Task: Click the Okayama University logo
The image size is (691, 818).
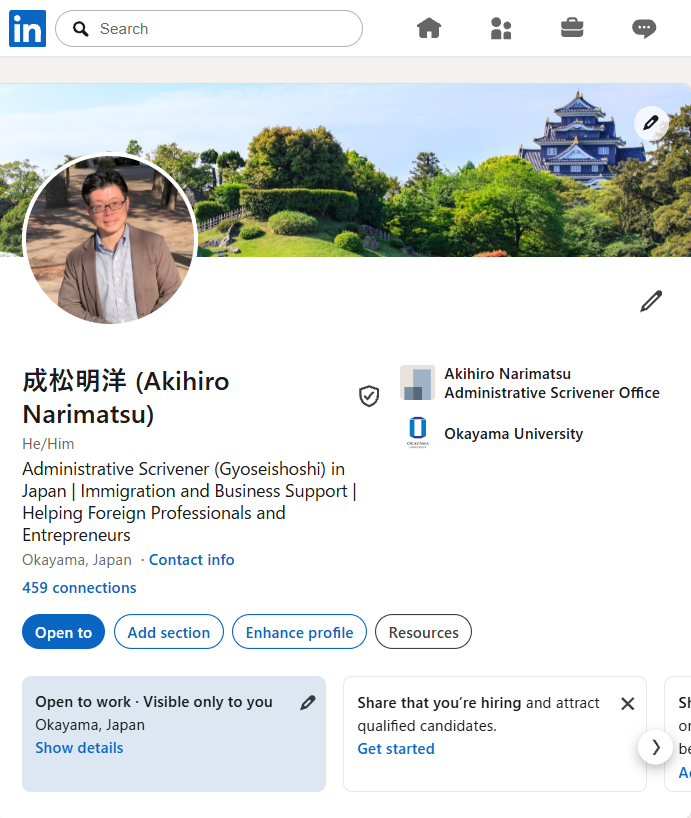Action: [x=417, y=433]
